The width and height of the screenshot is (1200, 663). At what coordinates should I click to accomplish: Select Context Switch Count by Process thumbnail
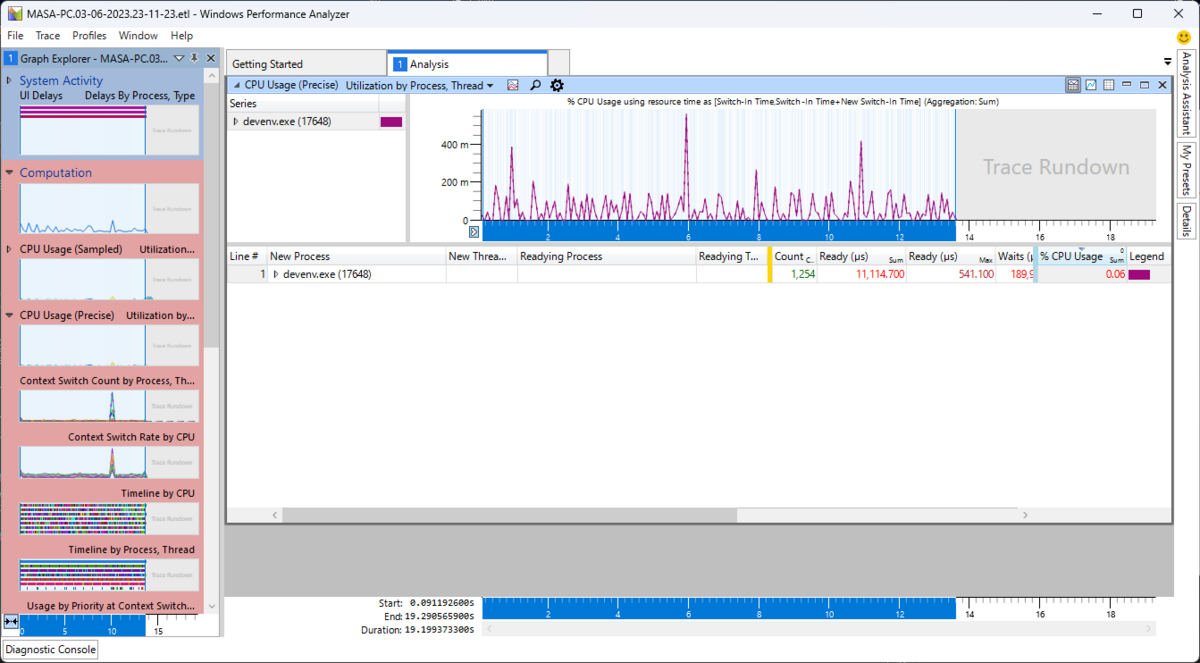109,405
